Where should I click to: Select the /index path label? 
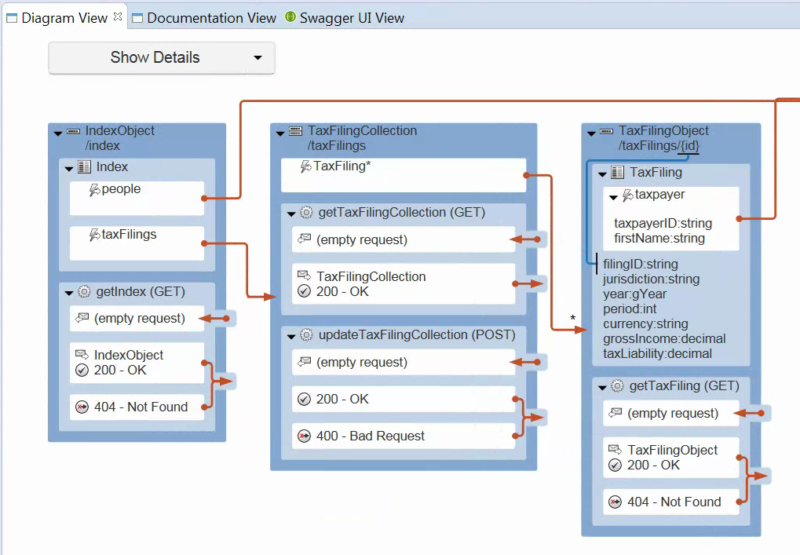[103, 146]
